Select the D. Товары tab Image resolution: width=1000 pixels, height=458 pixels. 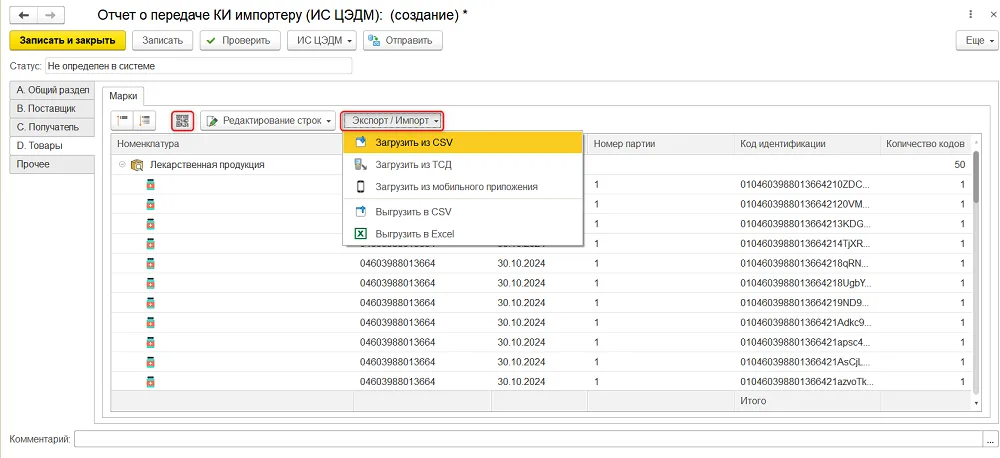click(x=52, y=145)
